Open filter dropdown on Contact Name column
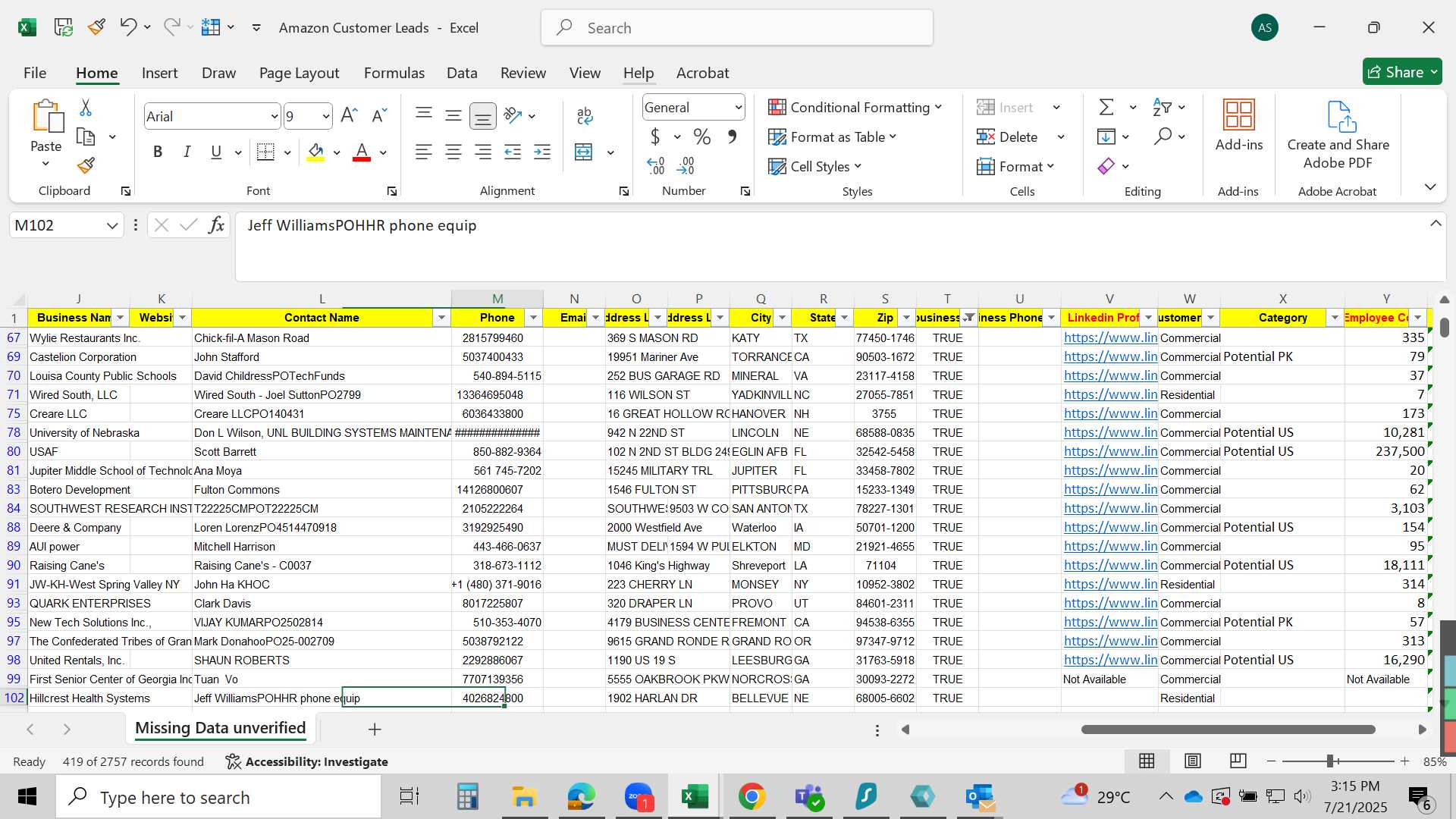 click(441, 317)
